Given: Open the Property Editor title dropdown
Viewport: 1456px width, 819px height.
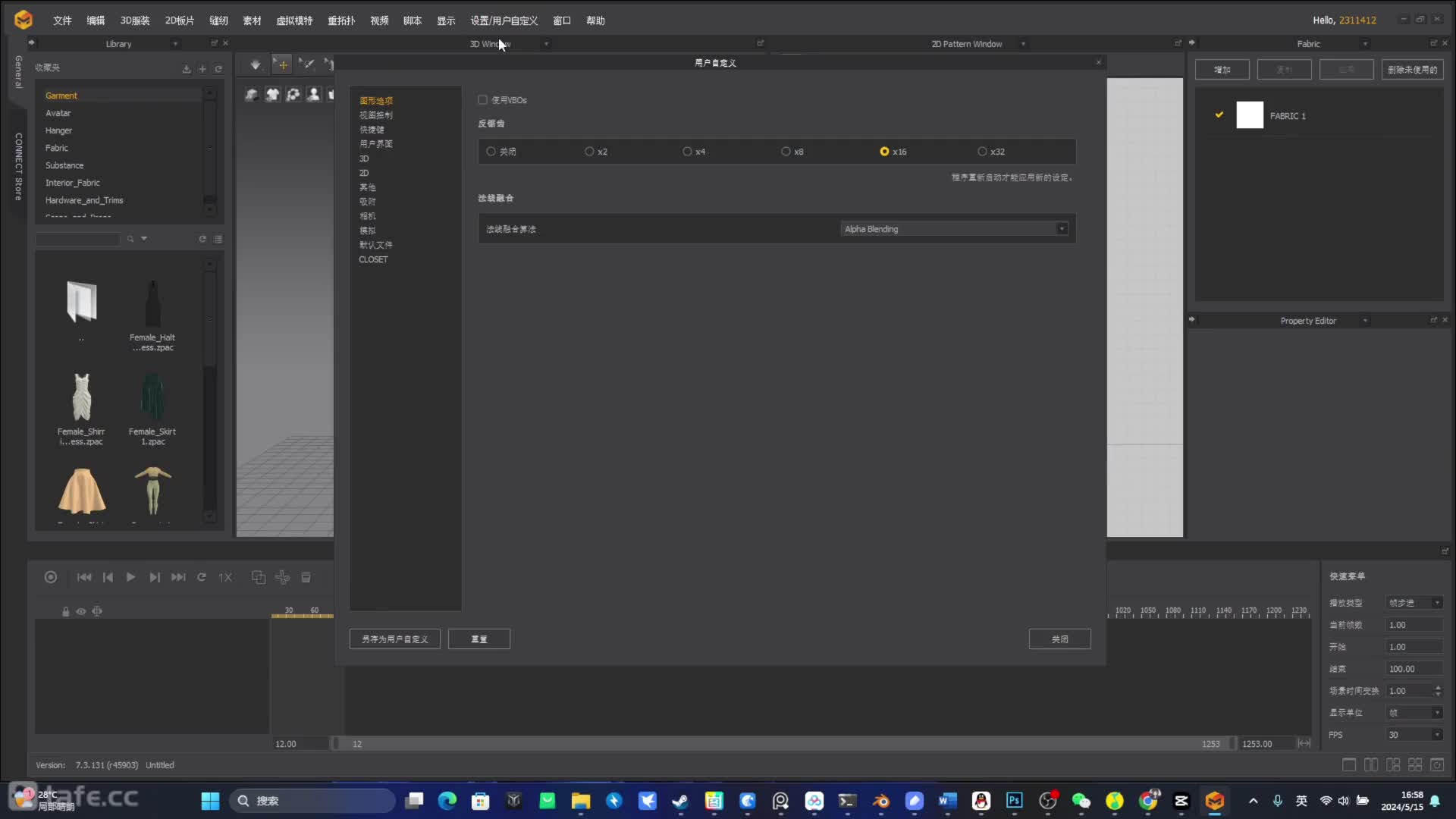Looking at the screenshot, I should (1365, 321).
